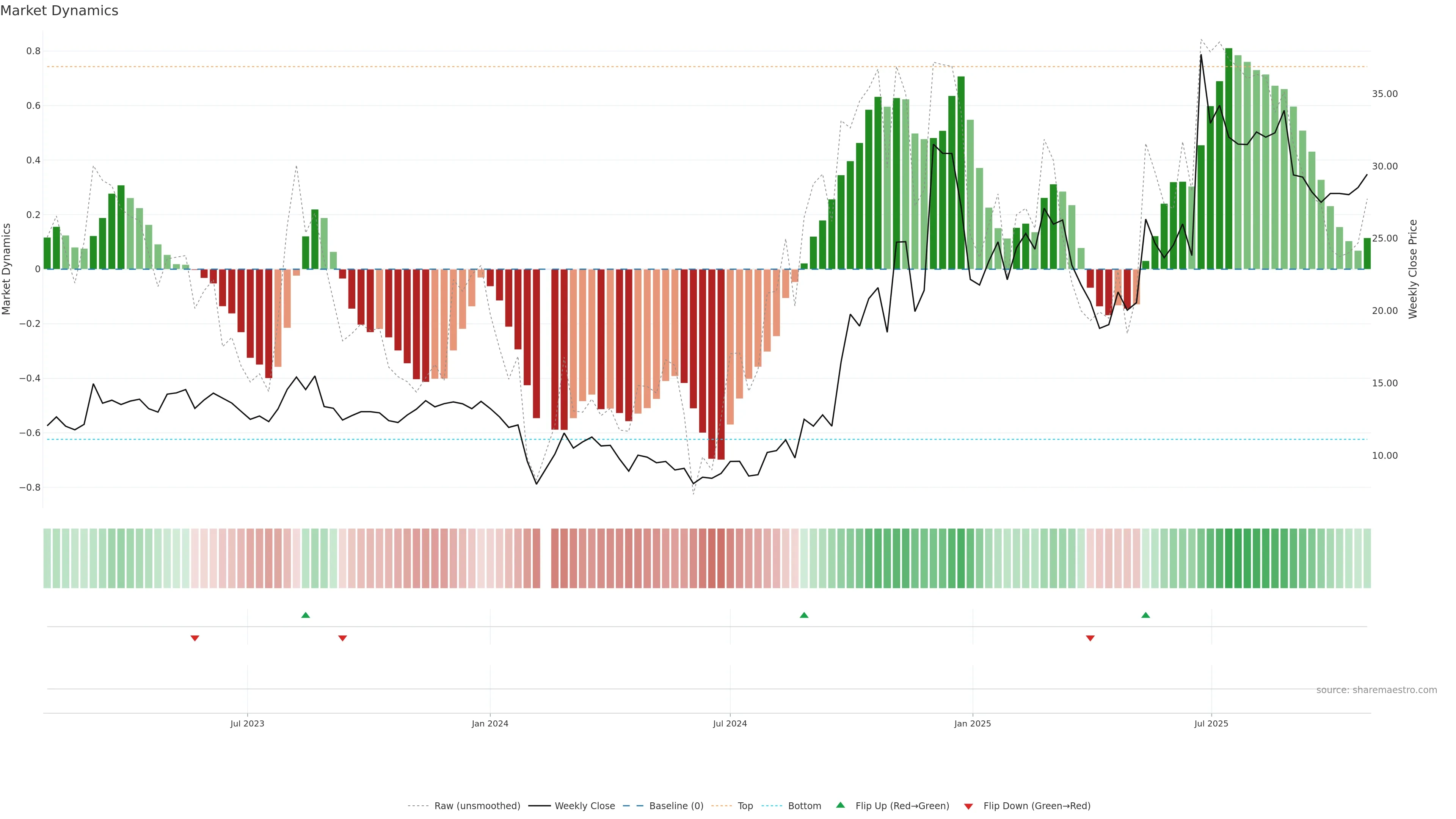Viewport: 1456px width, 819px height.
Task: Click the Weekly Close Price axis title
Action: [x=1413, y=269]
